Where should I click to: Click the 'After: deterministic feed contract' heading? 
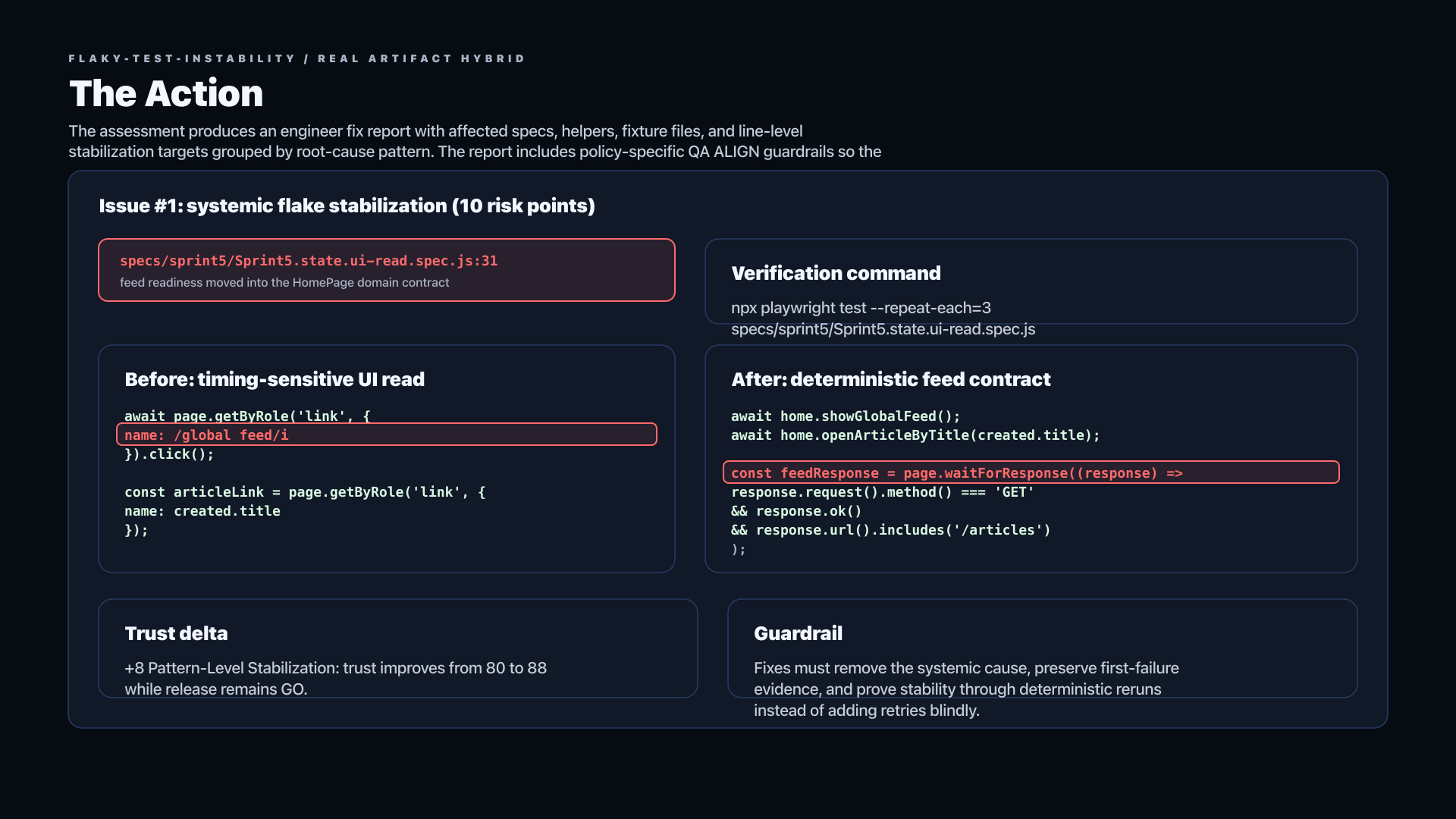coord(890,379)
